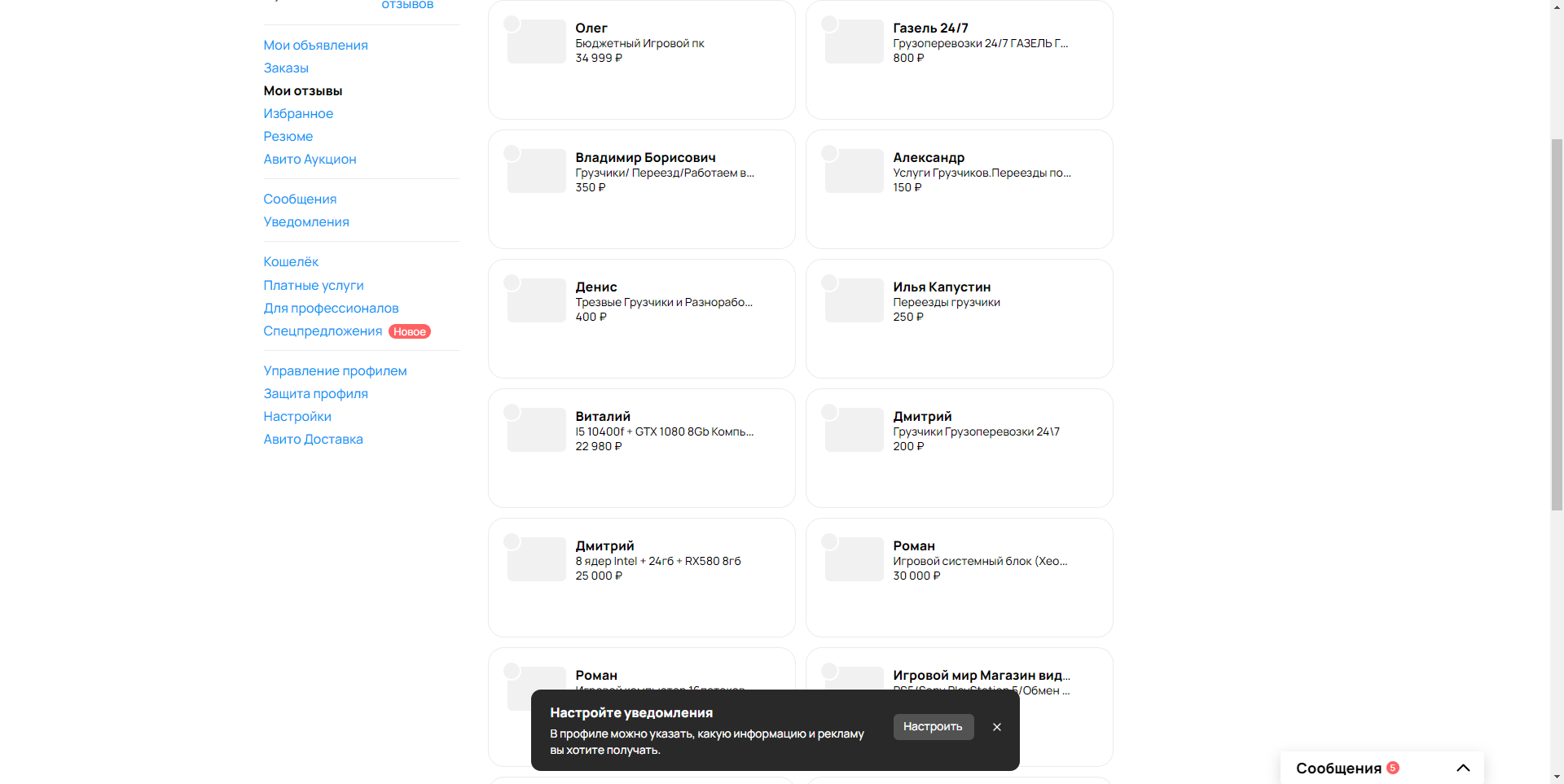Viewport: 1564px width, 784px height.
Task: Expand the Сообщения chat panel chevron
Action: (x=1463, y=768)
